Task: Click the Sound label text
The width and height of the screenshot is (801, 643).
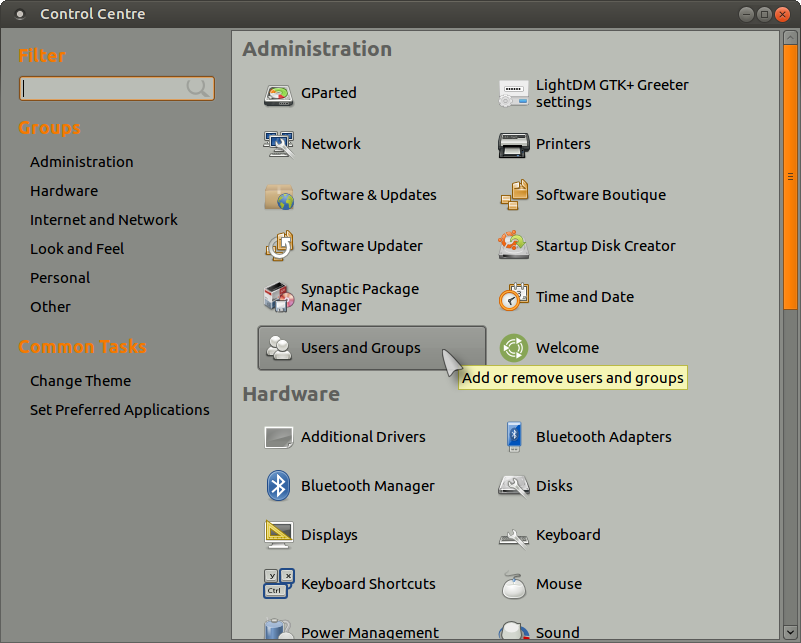Action: click(x=558, y=633)
